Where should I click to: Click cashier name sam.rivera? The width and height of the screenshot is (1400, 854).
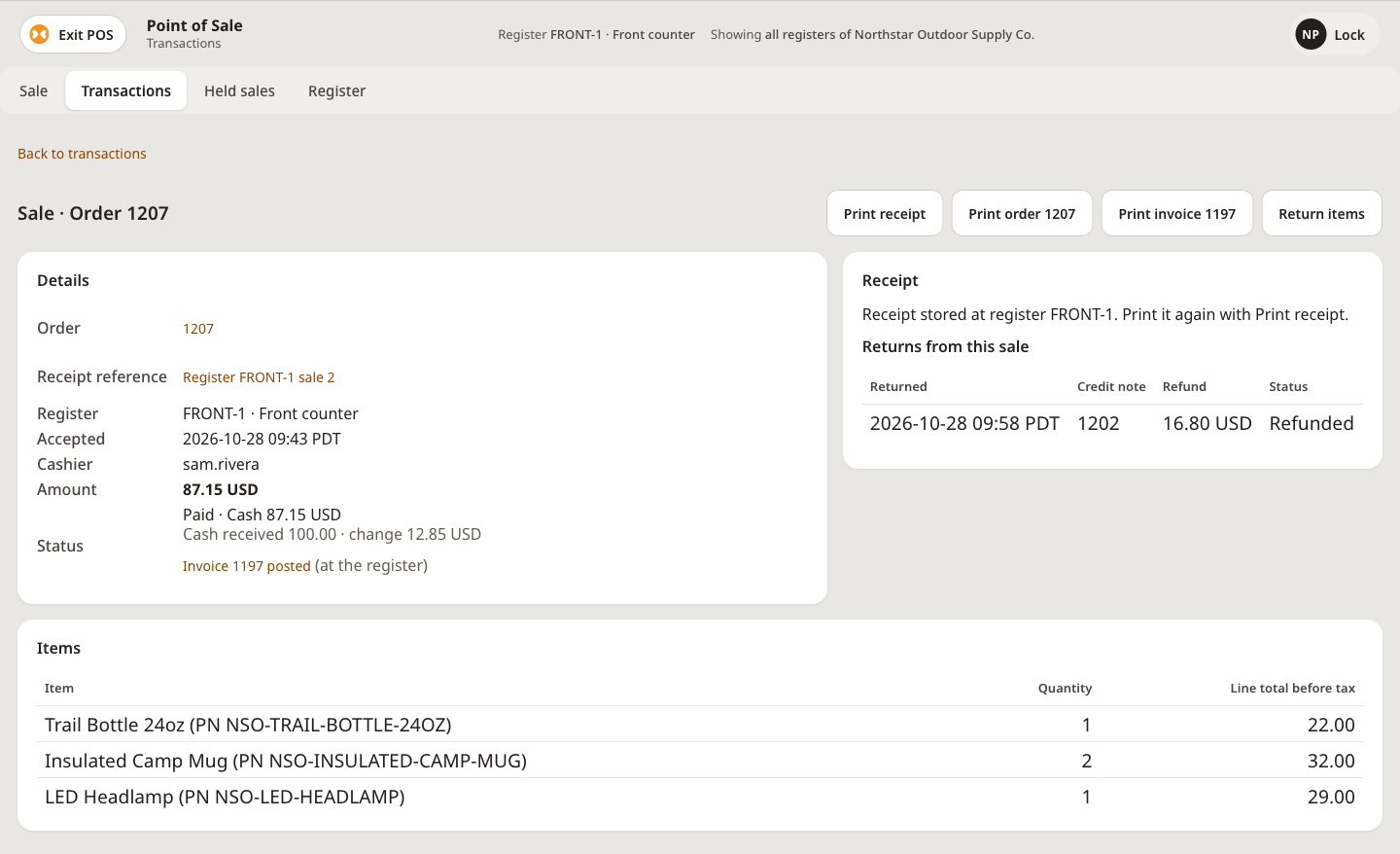(221, 464)
